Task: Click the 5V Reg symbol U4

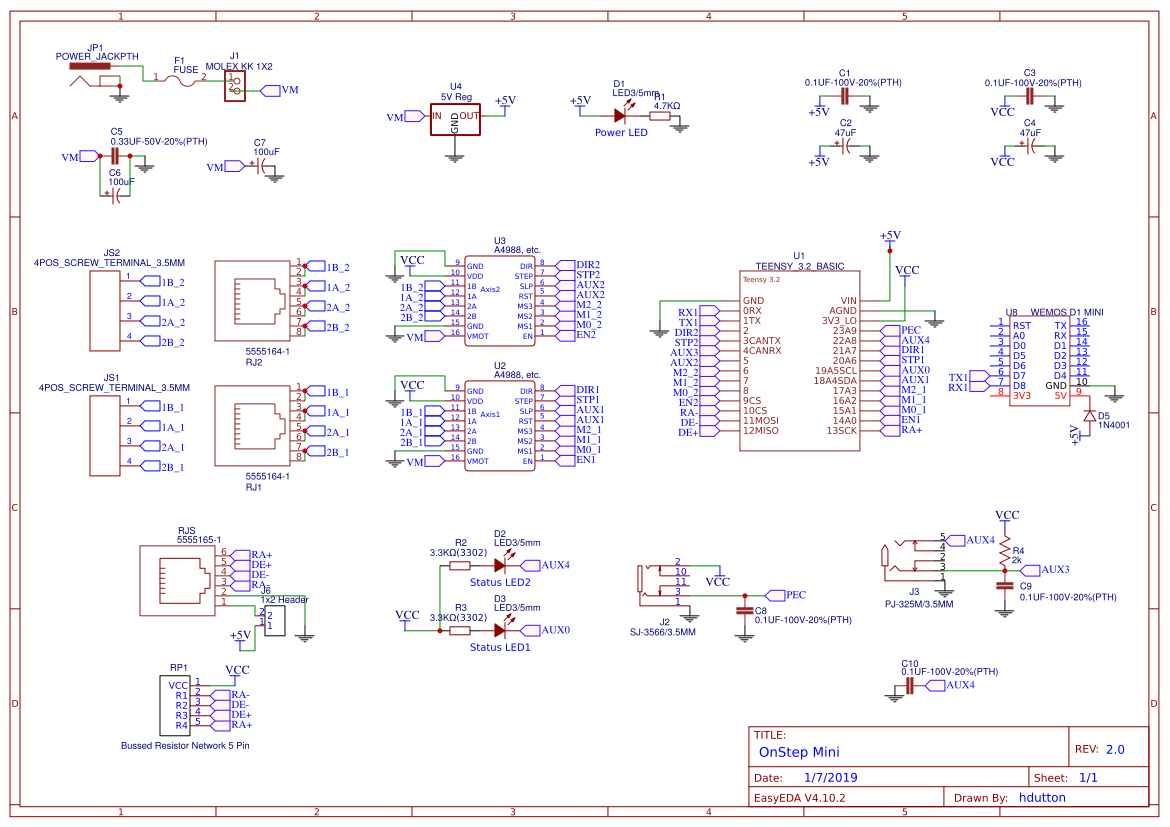Action: click(x=455, y=118)
